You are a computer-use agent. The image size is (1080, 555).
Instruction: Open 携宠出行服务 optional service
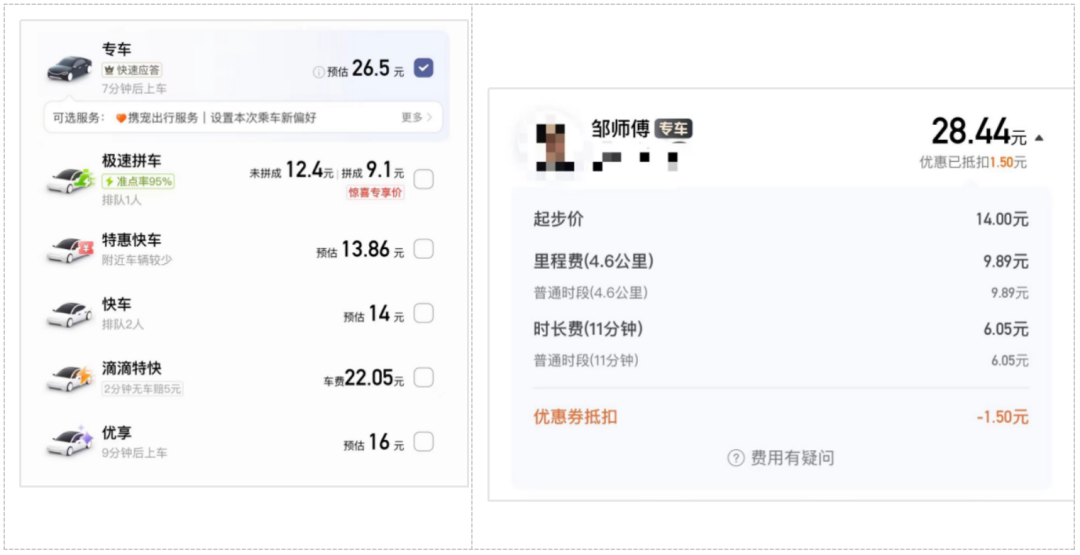(x=157, y=118)
